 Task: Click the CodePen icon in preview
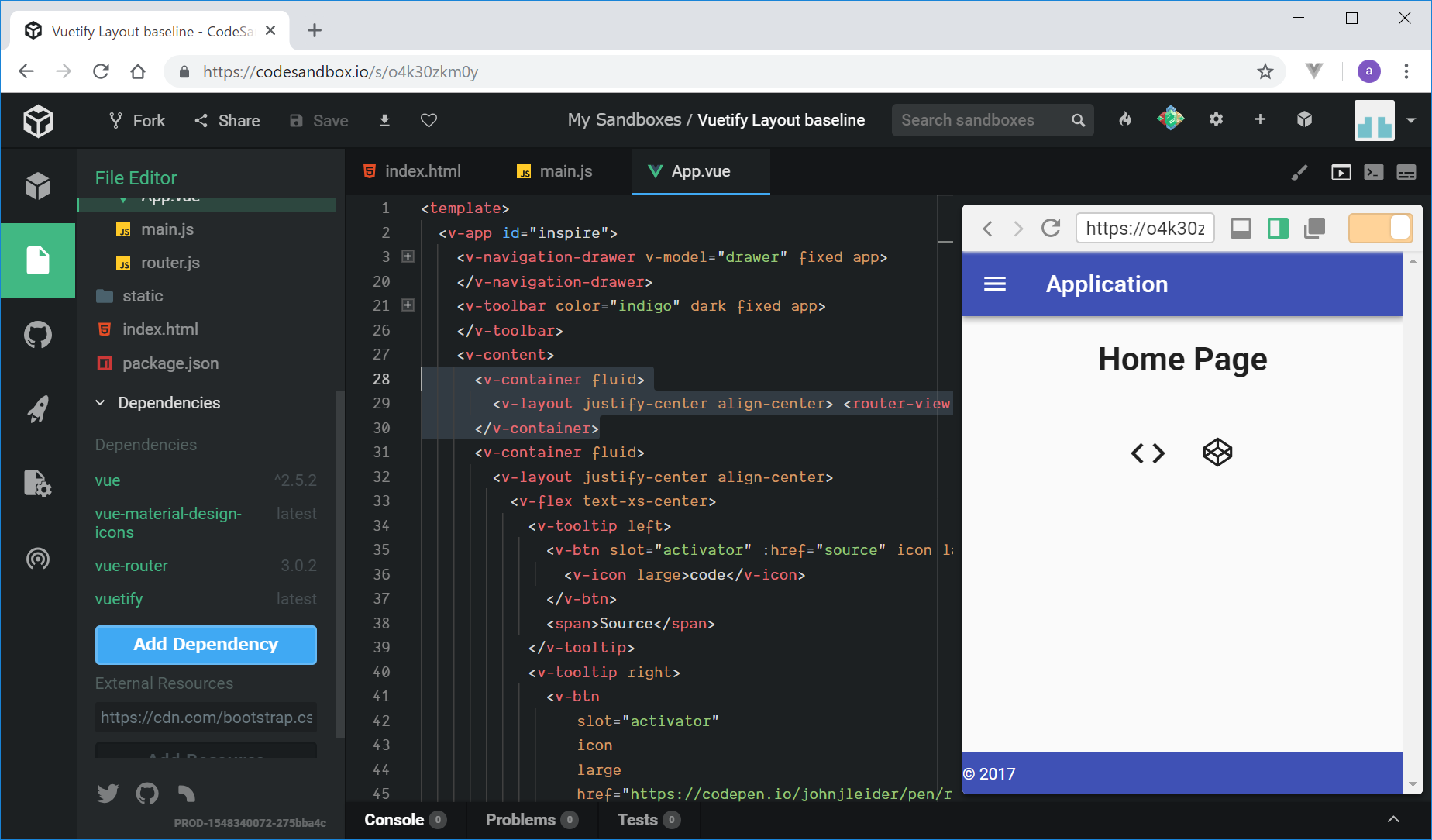click(1217, 453)
